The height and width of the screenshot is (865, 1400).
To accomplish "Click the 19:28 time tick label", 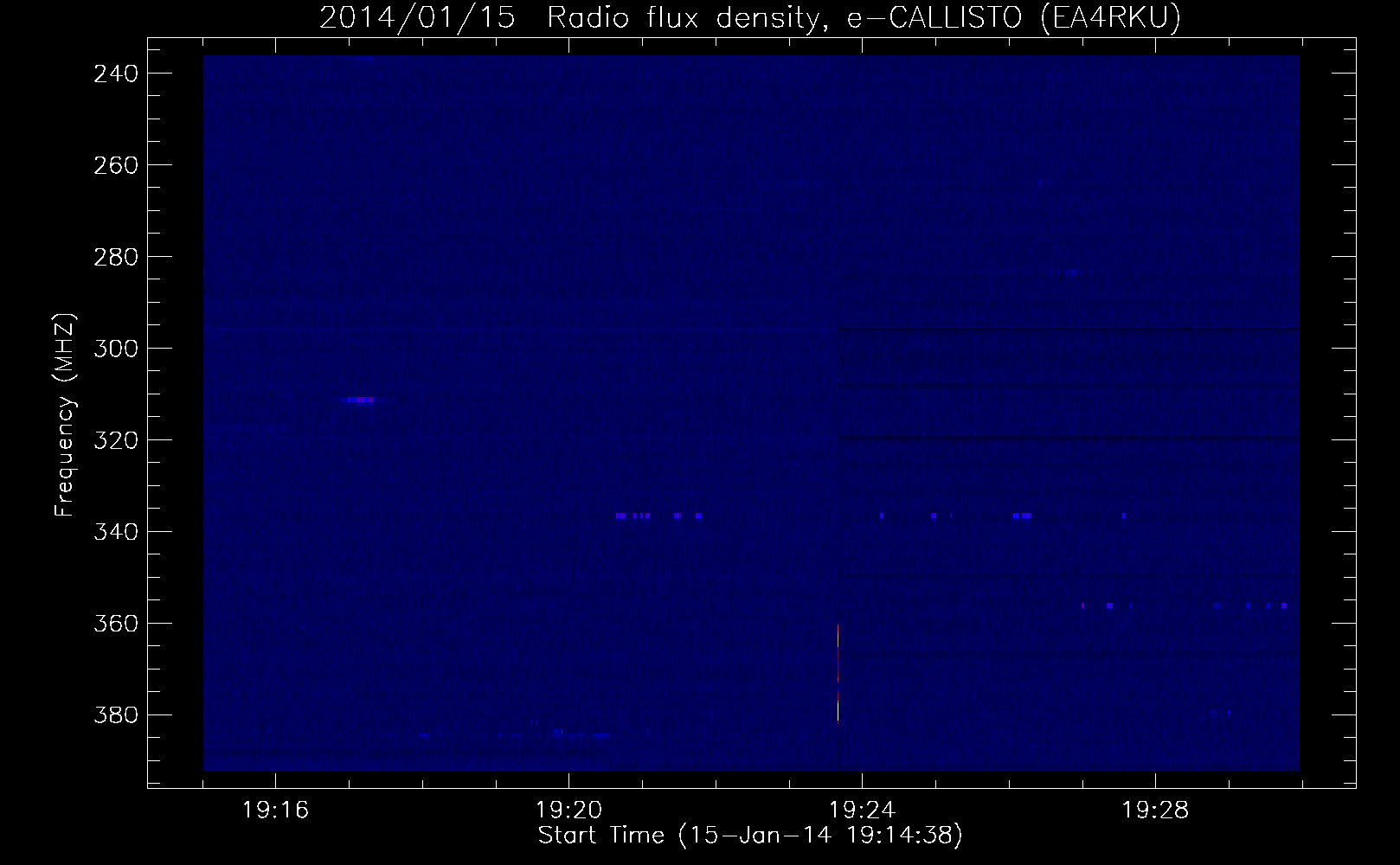I will click(x=1155, y=811).
